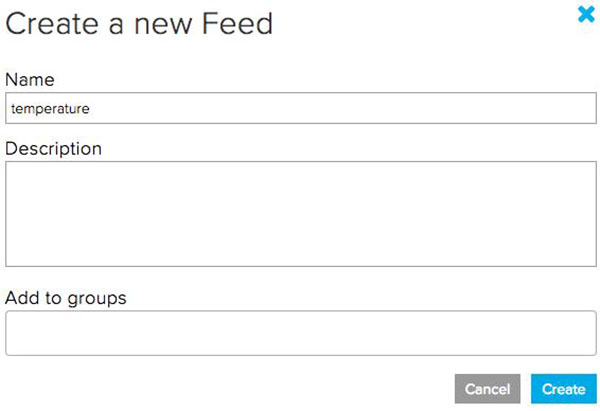
Task: Open the groups selection box
Action: point(300,333)
